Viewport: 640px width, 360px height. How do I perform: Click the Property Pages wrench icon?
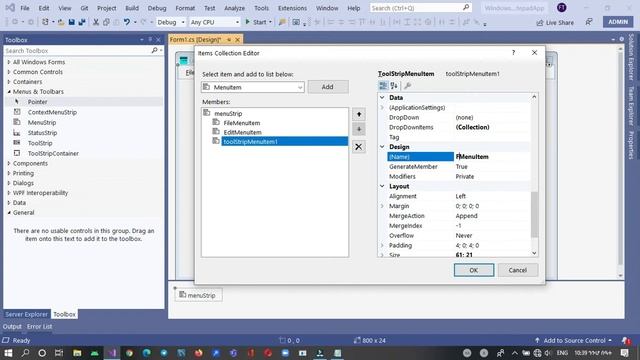[407, 86]
